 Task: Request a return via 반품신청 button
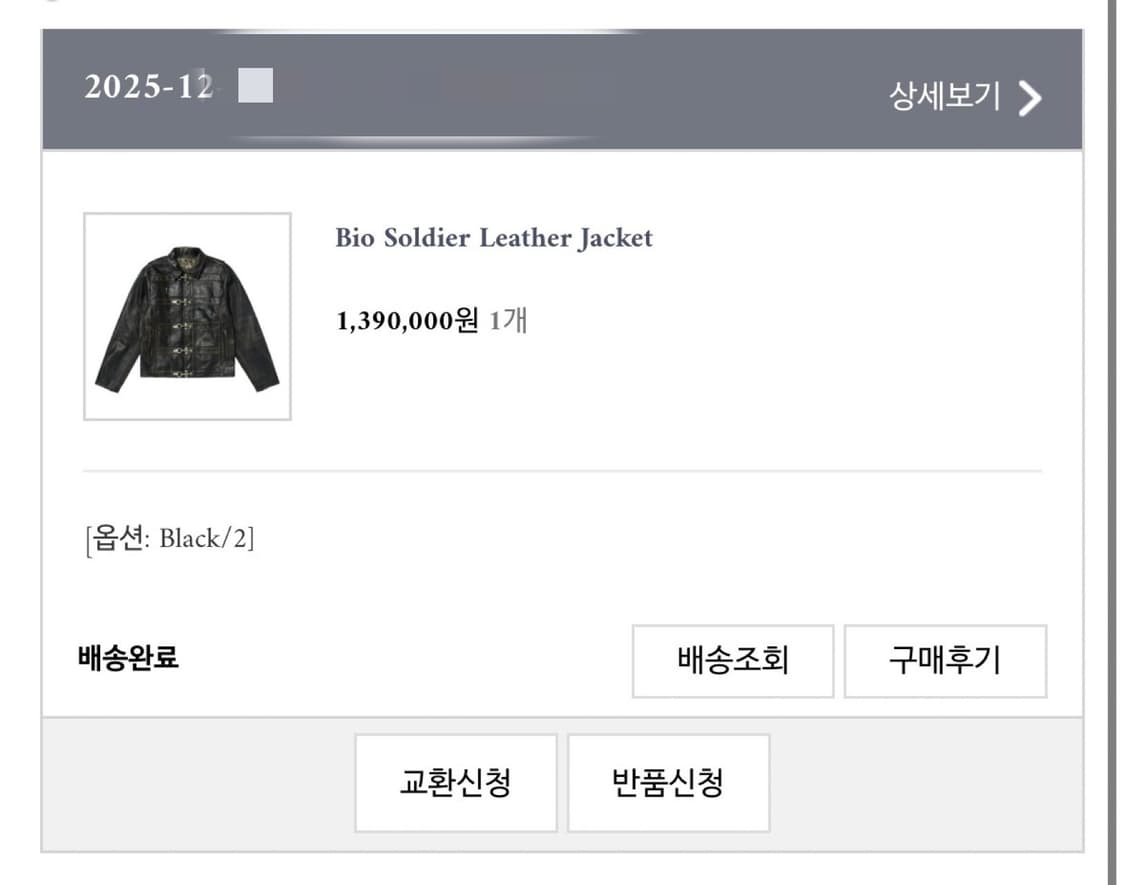[668, 783]
